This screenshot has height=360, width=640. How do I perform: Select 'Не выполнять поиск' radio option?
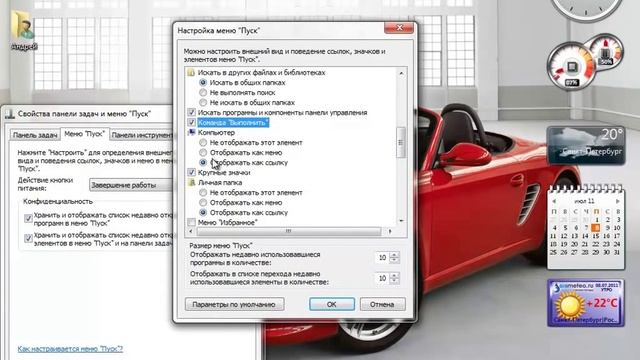coord(203,93)
